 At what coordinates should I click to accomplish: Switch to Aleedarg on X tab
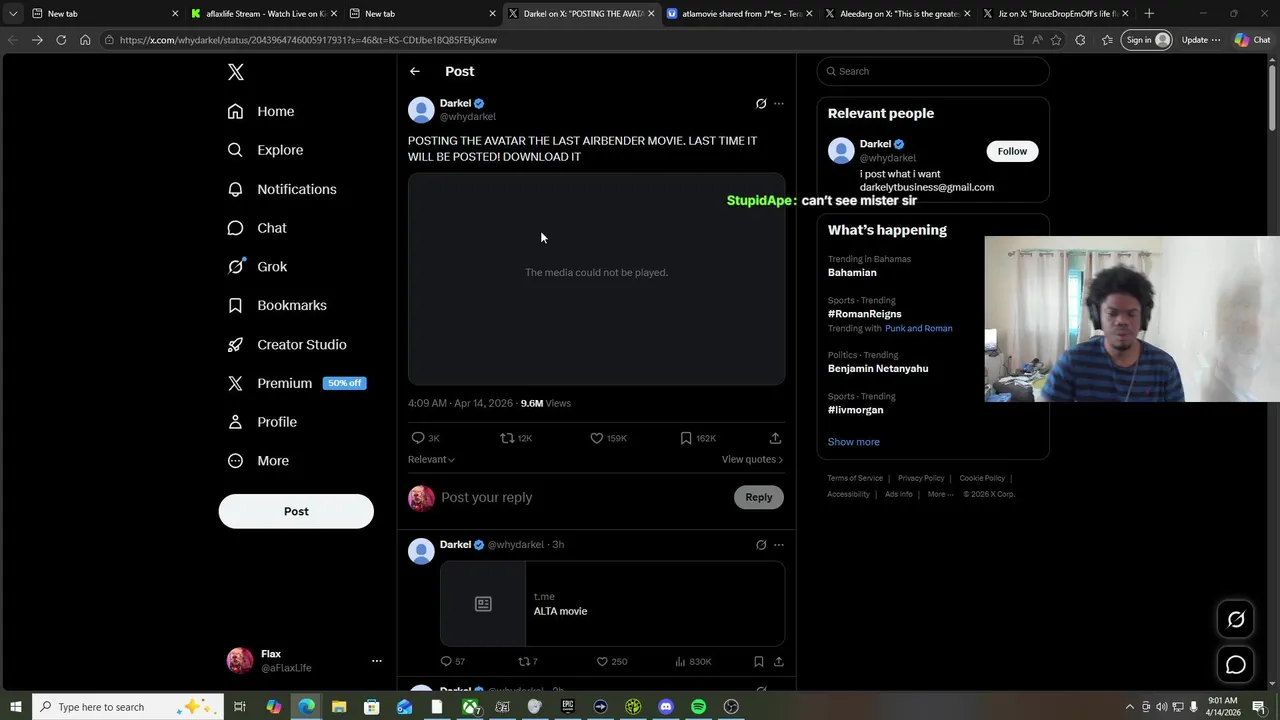tap(896, 13)
